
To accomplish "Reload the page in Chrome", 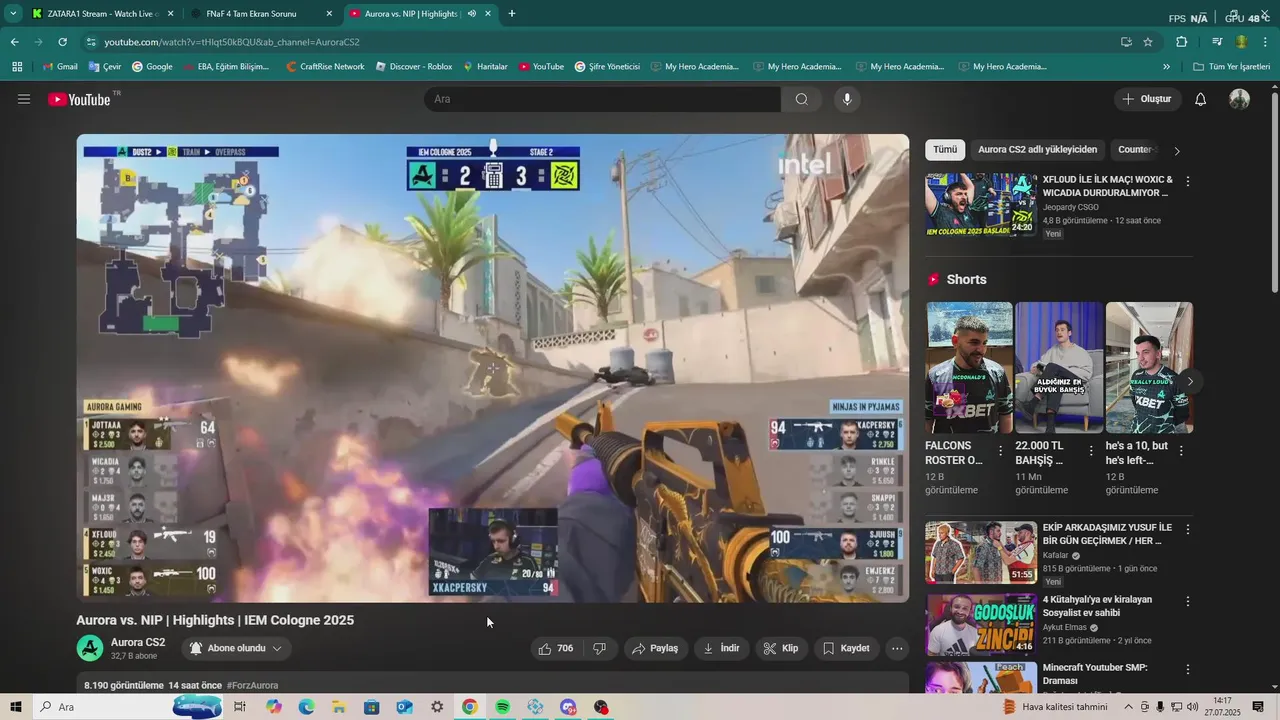I will (62, 42).
